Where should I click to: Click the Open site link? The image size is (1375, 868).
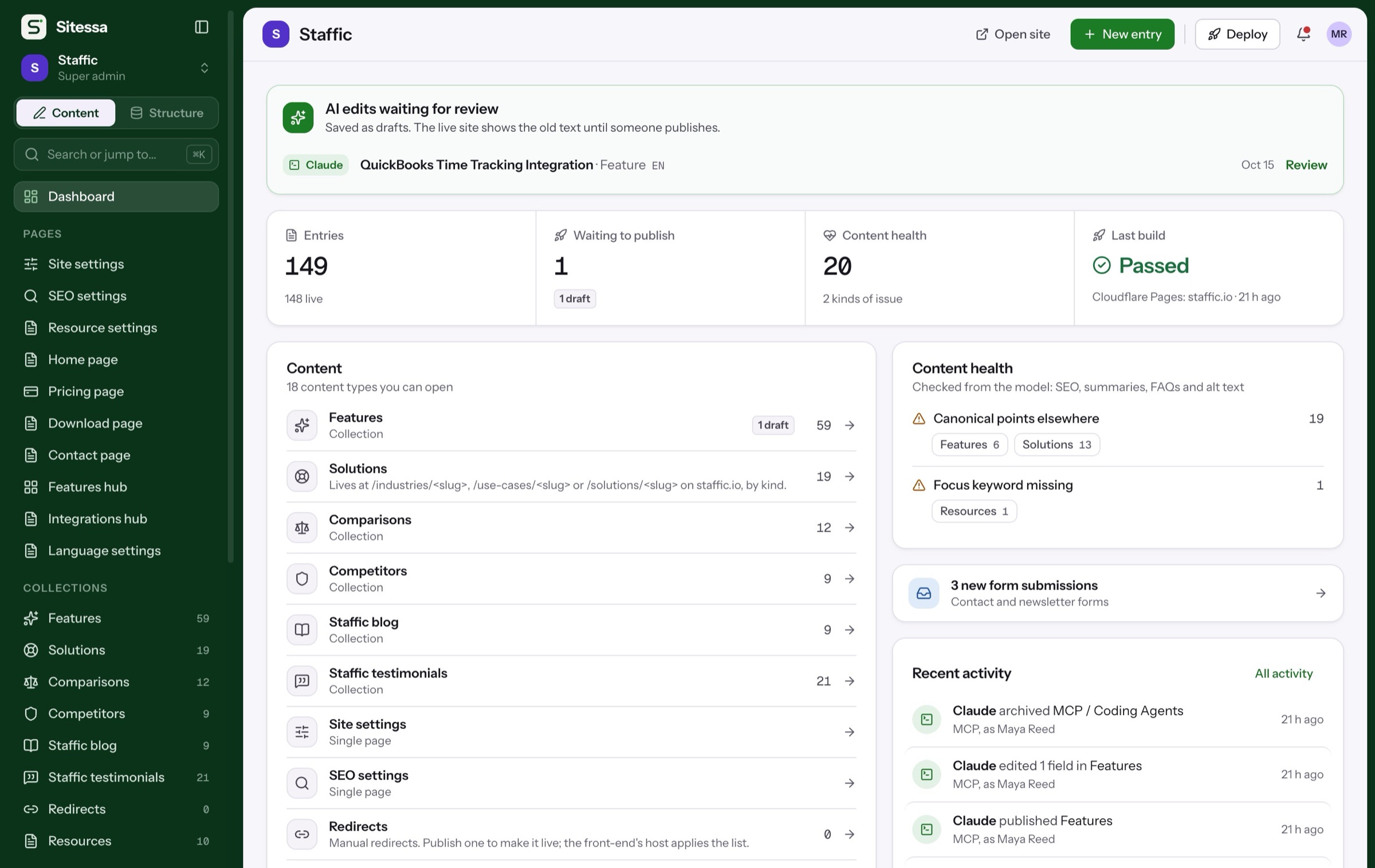coord(1012,34)
